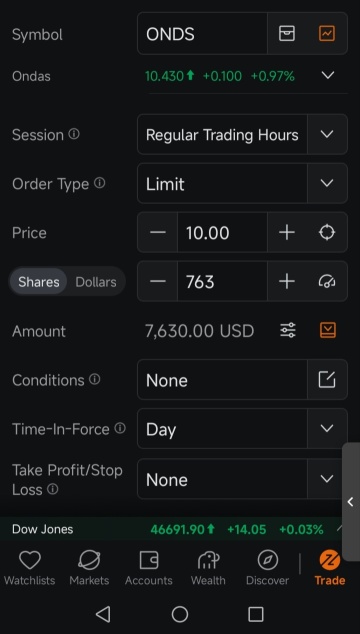Open the Order Type dropdown
The height and width of the screenshot is (634, 360).
point(242,184)
